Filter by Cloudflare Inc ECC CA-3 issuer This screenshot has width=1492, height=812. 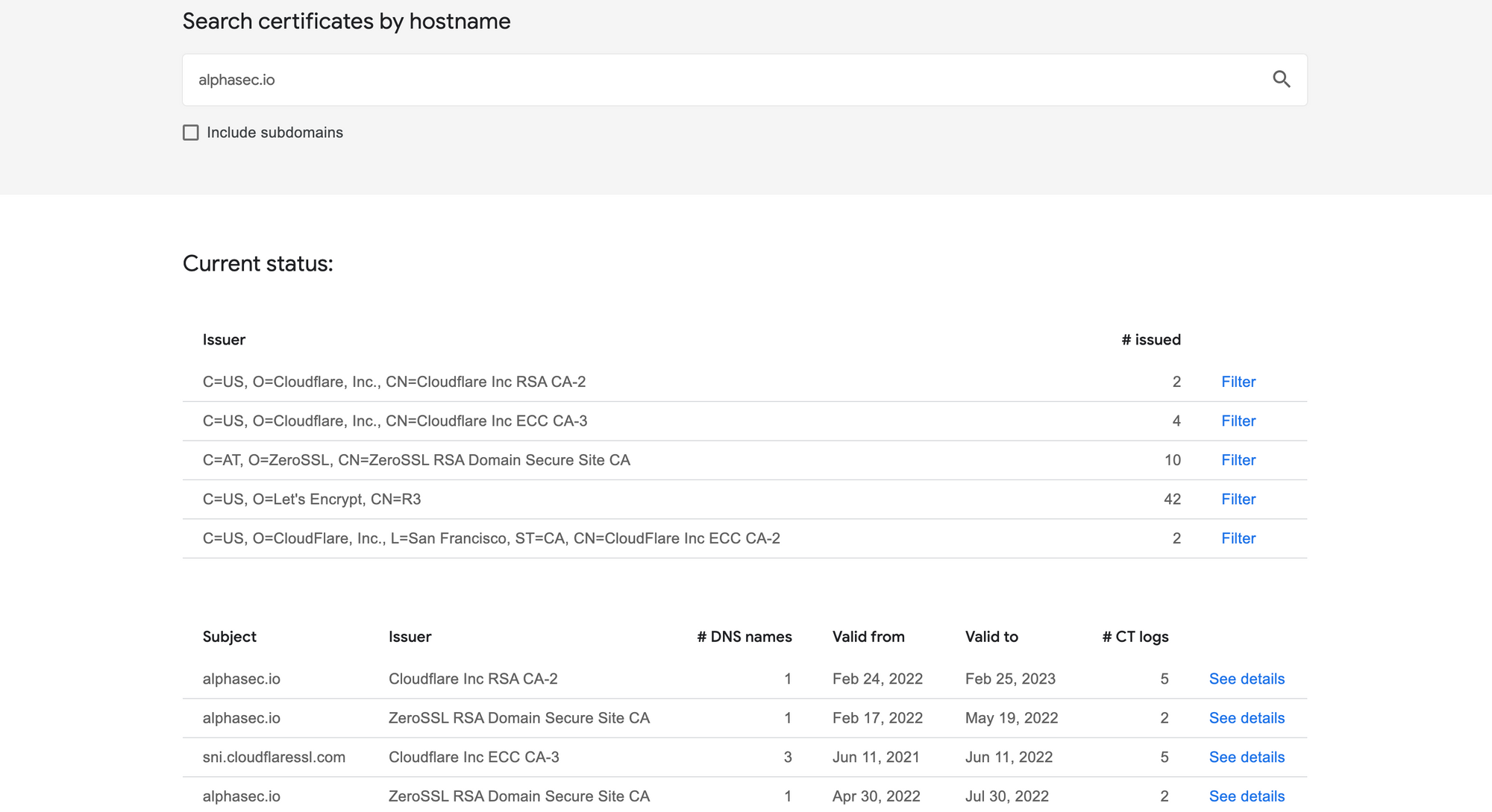click(1238, 421)
